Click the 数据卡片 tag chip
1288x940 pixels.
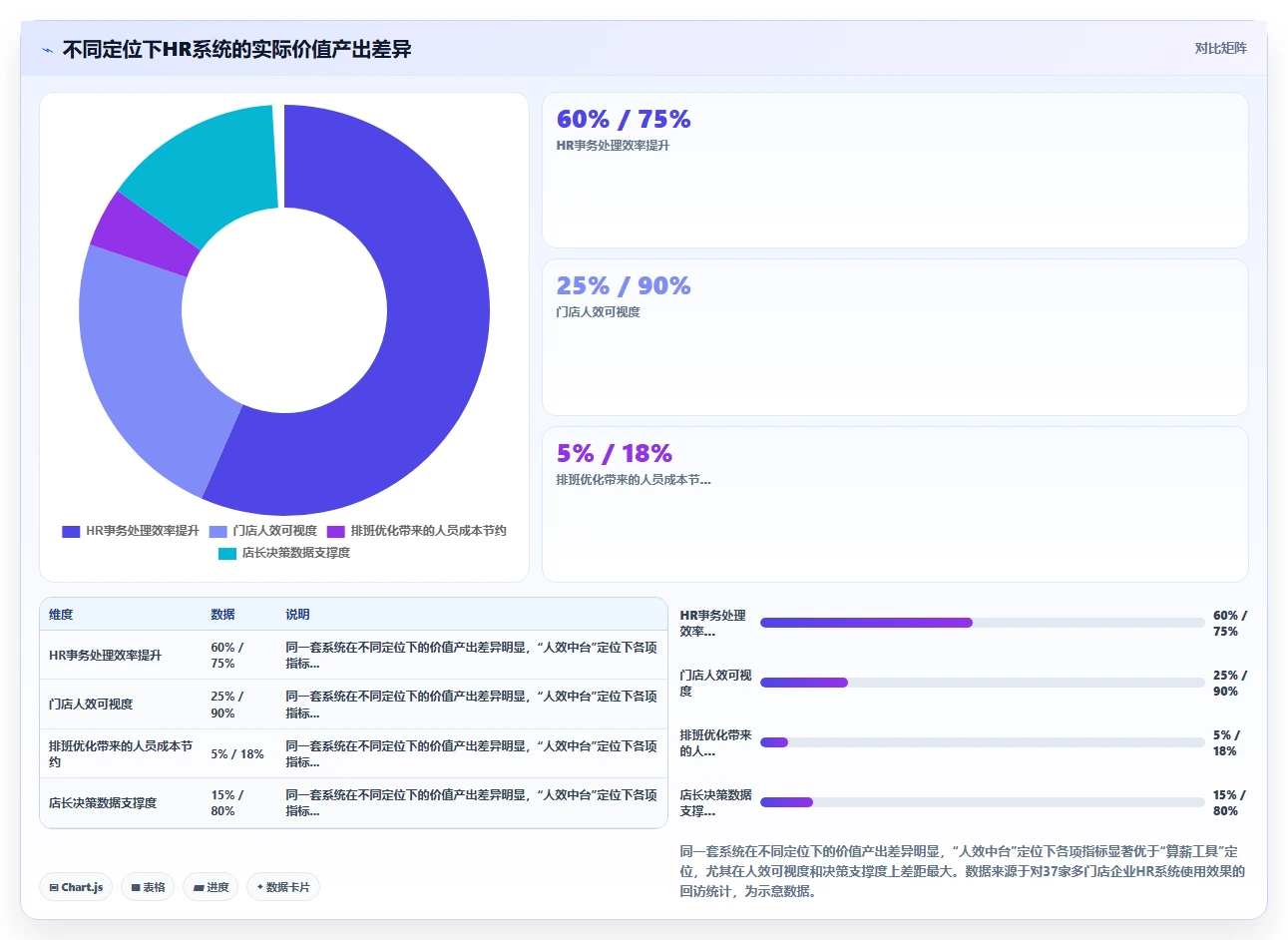pyautogui.click(x=283, y=887)
